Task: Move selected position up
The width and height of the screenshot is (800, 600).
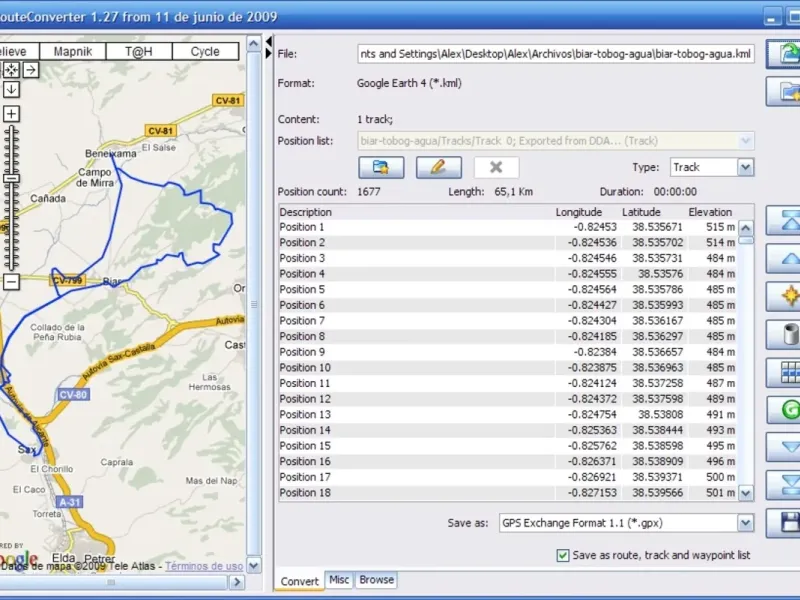Action: (784, 259)
